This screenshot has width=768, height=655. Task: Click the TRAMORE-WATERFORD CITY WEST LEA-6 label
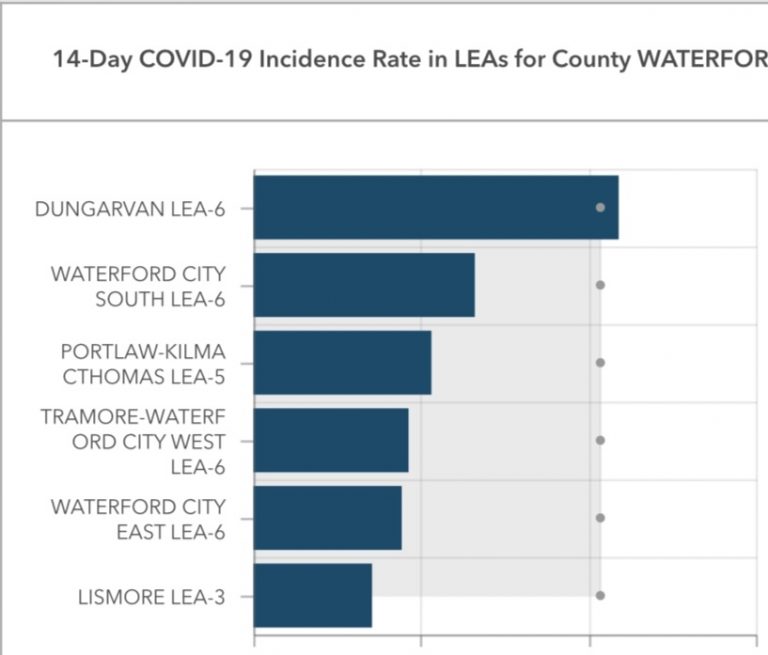(133, 441)
